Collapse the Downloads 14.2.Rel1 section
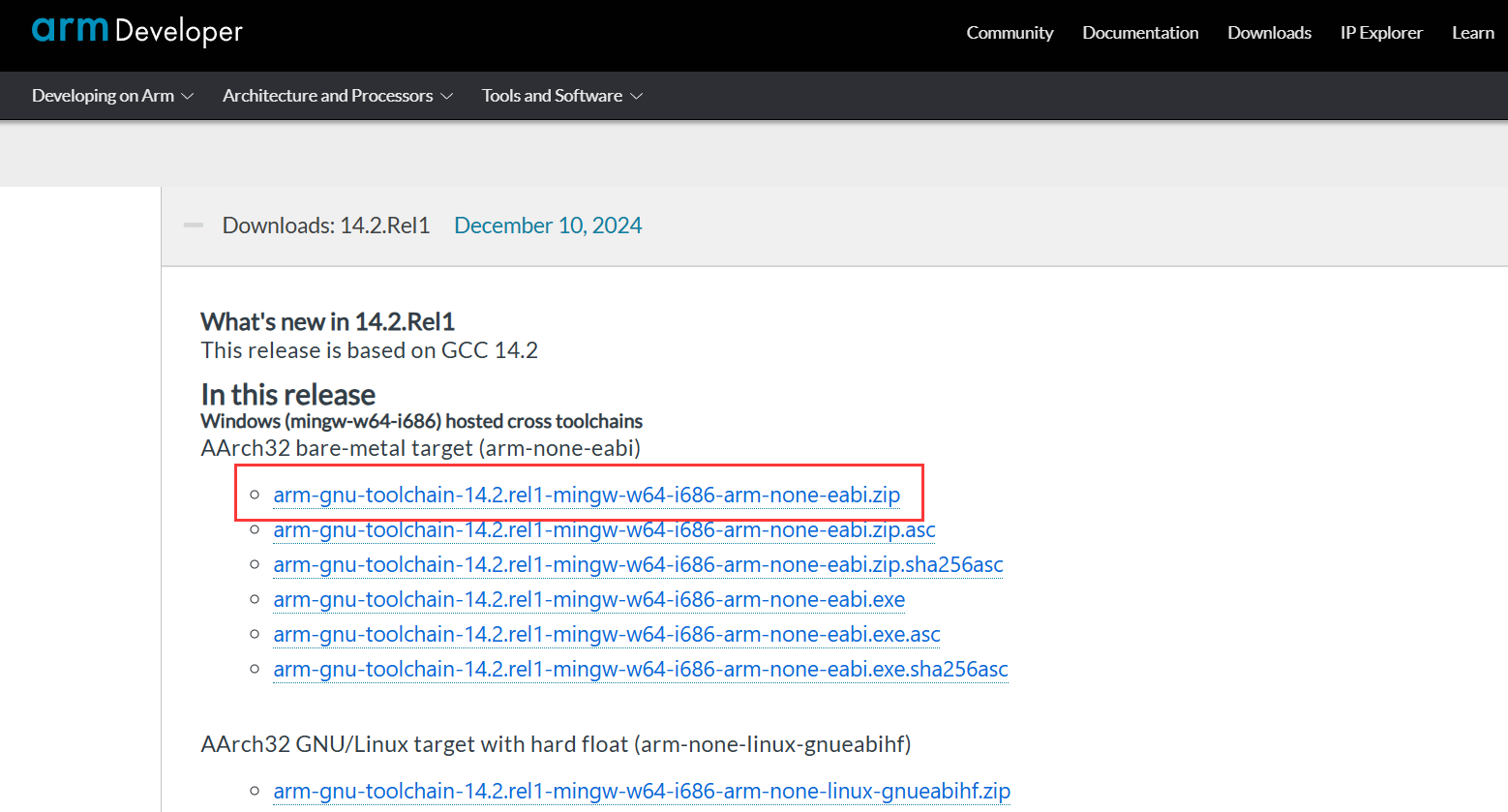This screenshot has width=1508, height=812. (194, 226)
